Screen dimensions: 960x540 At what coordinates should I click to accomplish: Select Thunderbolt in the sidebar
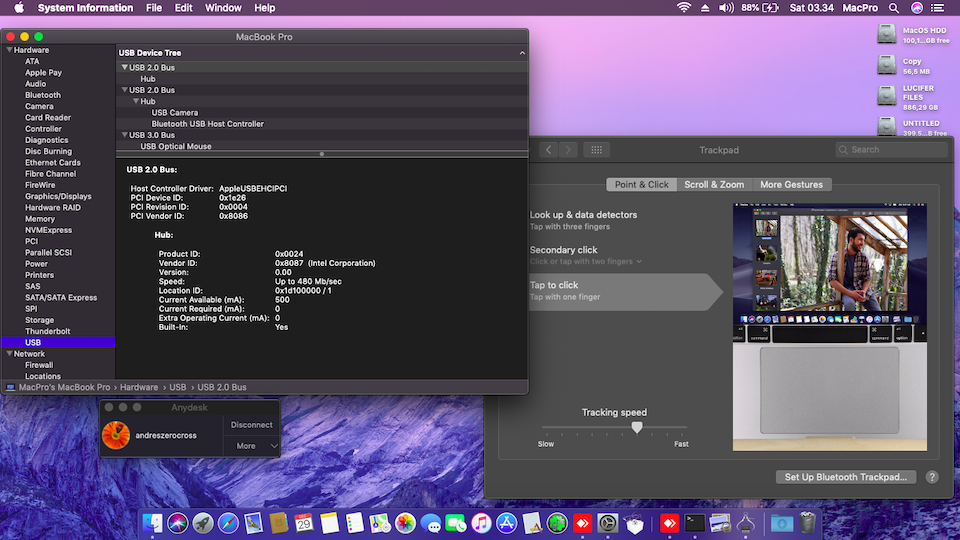click(48, 331)
